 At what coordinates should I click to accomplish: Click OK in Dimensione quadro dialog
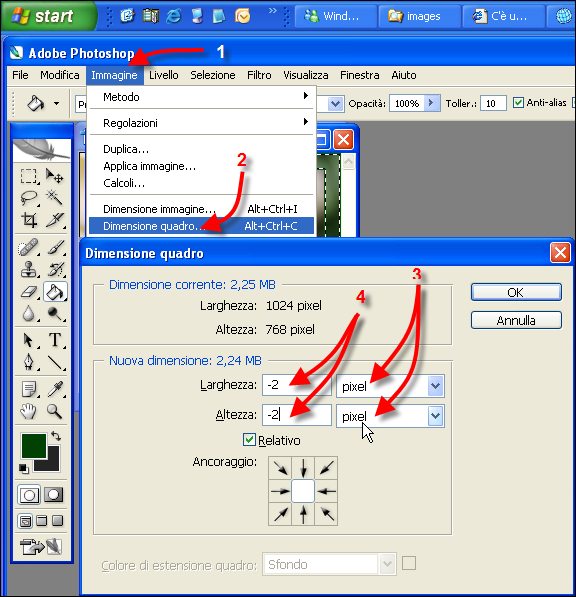(516, 292)
